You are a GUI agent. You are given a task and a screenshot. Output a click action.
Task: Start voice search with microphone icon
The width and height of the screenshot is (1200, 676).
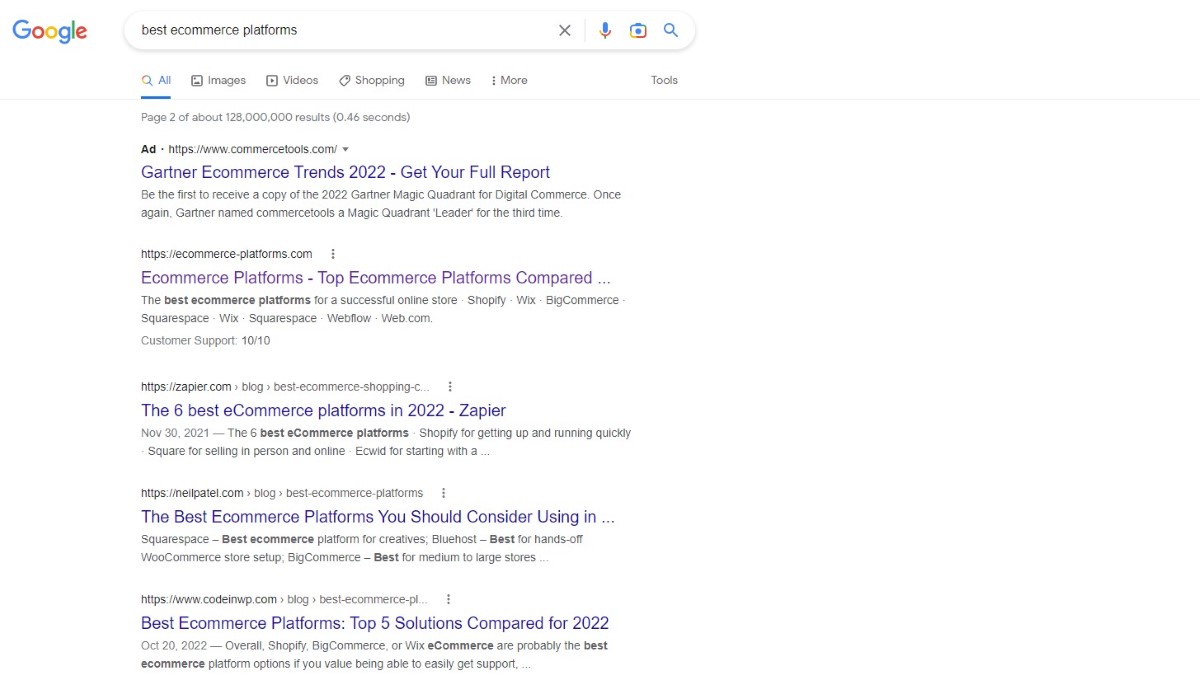click(605, 30)
